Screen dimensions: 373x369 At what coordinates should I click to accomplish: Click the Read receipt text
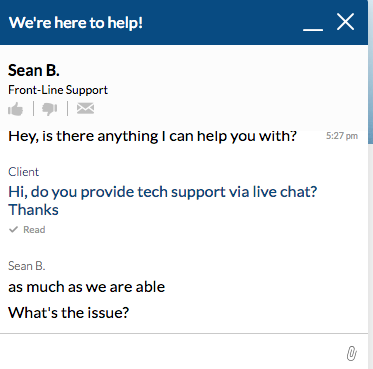point(34,230)
